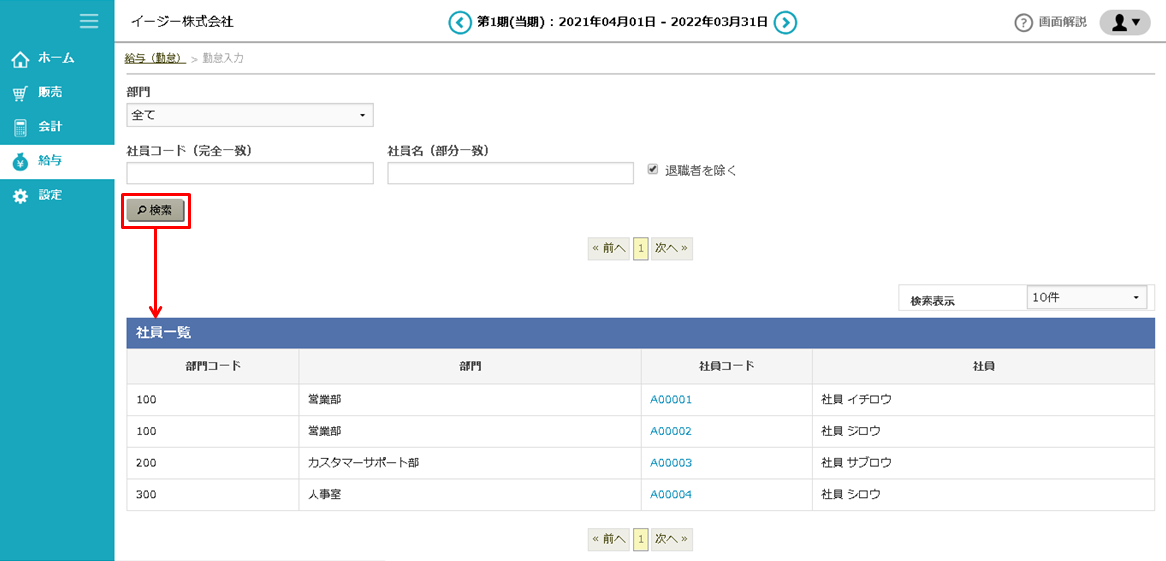Viewport: 1166px width, 561px height.
Task: Go to next fiscal period arrow
Action: tap(786, 22)
